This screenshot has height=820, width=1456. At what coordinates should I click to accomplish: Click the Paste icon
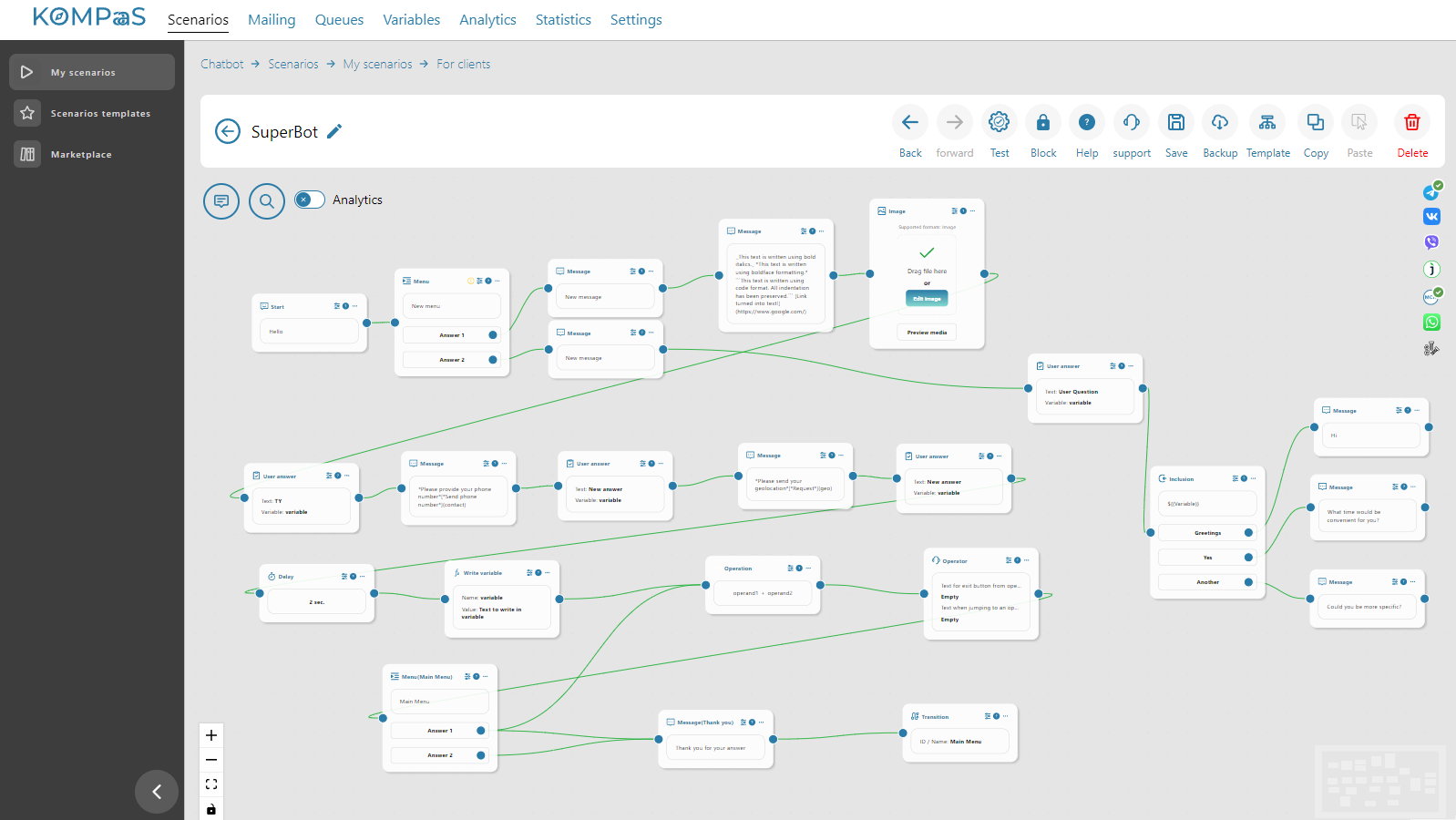[x=1359, y=122]
